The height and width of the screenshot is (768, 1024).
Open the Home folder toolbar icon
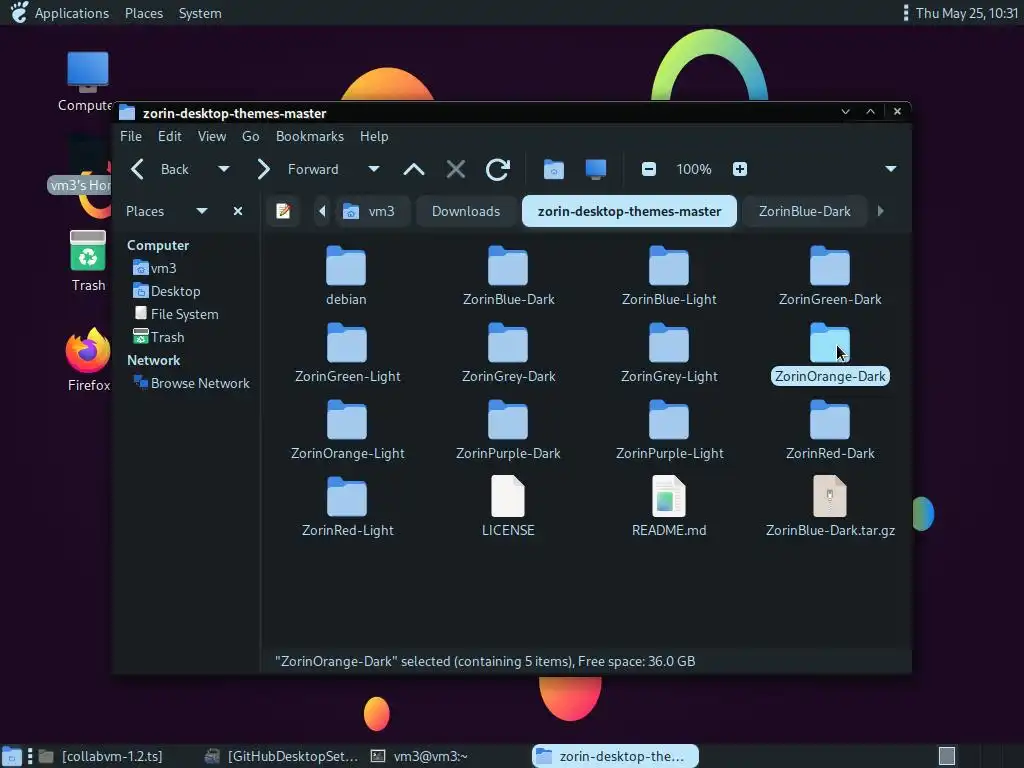click(554, 169)
